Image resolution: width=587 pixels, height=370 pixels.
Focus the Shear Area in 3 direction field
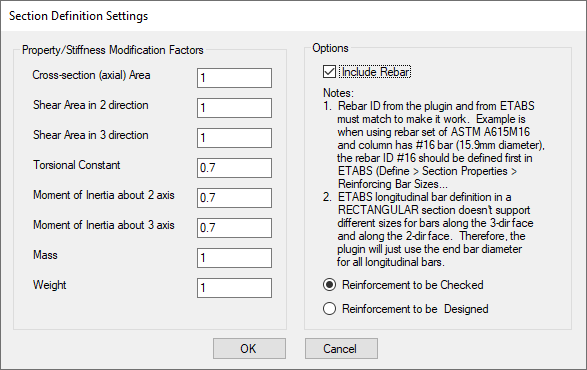(x=234, y=138)
